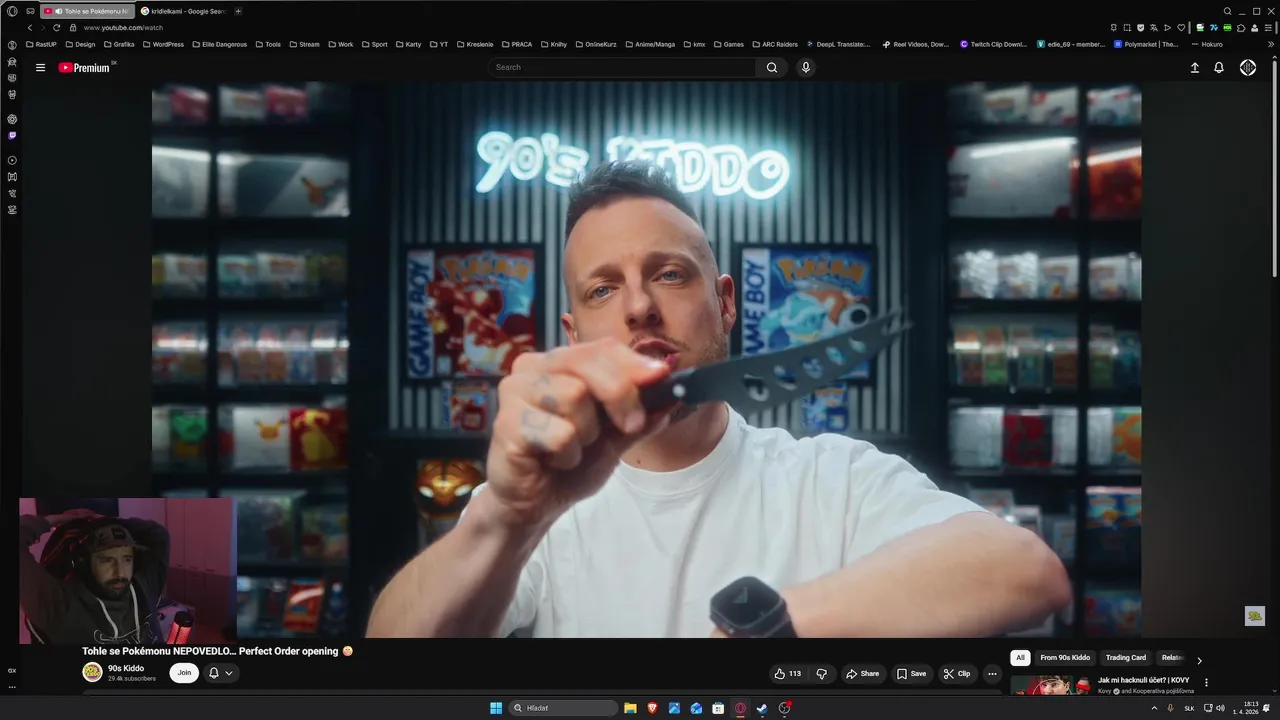The height and width of the screenshot is (720, 1280).
Task: Save the video to a playlist
Action: [911, 674]
